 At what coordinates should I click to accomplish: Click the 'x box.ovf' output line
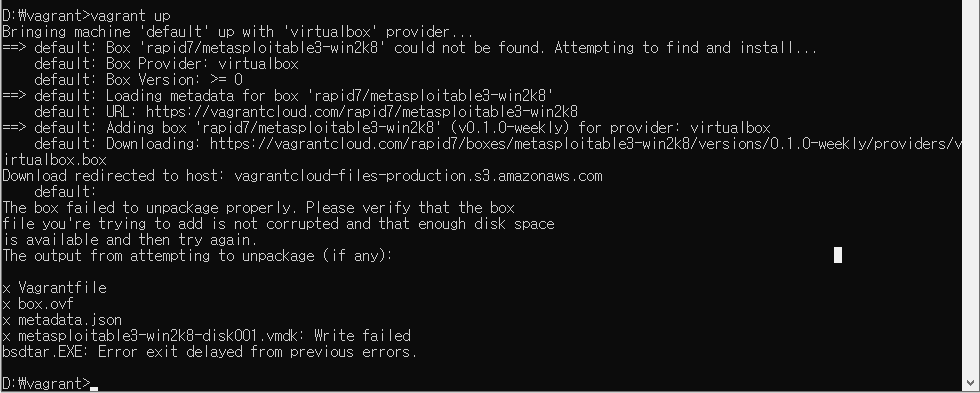(38, 304)
